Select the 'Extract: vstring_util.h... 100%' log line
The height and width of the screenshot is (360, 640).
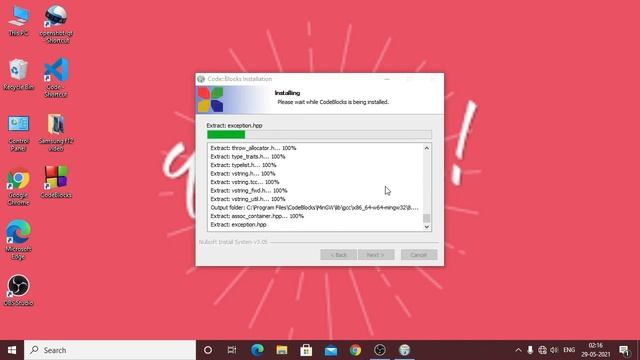point(248,199)
